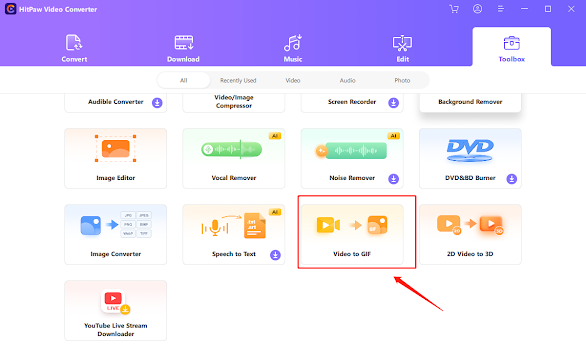Show only Video tools
Image resolution: width=586 pixels, height=361 pixels.
click(293, 80)
